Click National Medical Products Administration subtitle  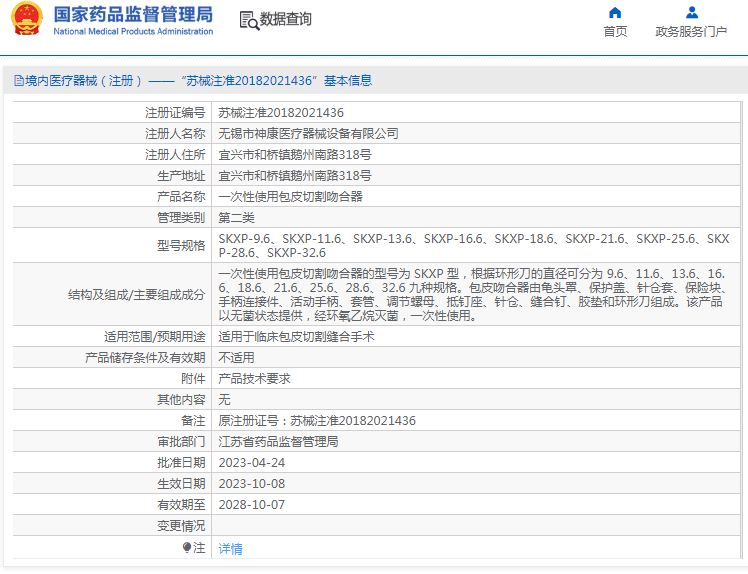tap(133, 31)
